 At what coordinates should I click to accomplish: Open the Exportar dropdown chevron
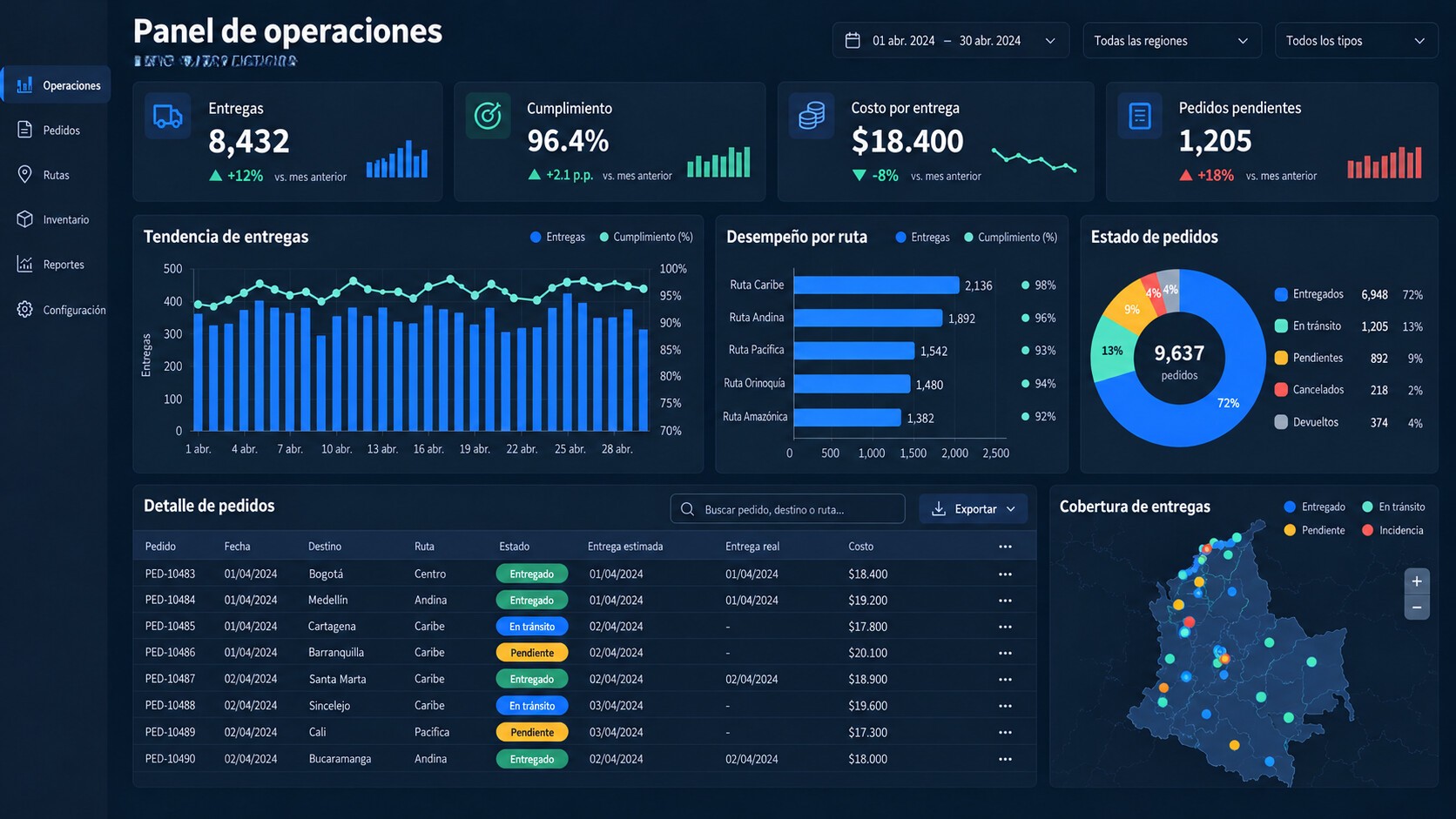tap(1011, 509)
